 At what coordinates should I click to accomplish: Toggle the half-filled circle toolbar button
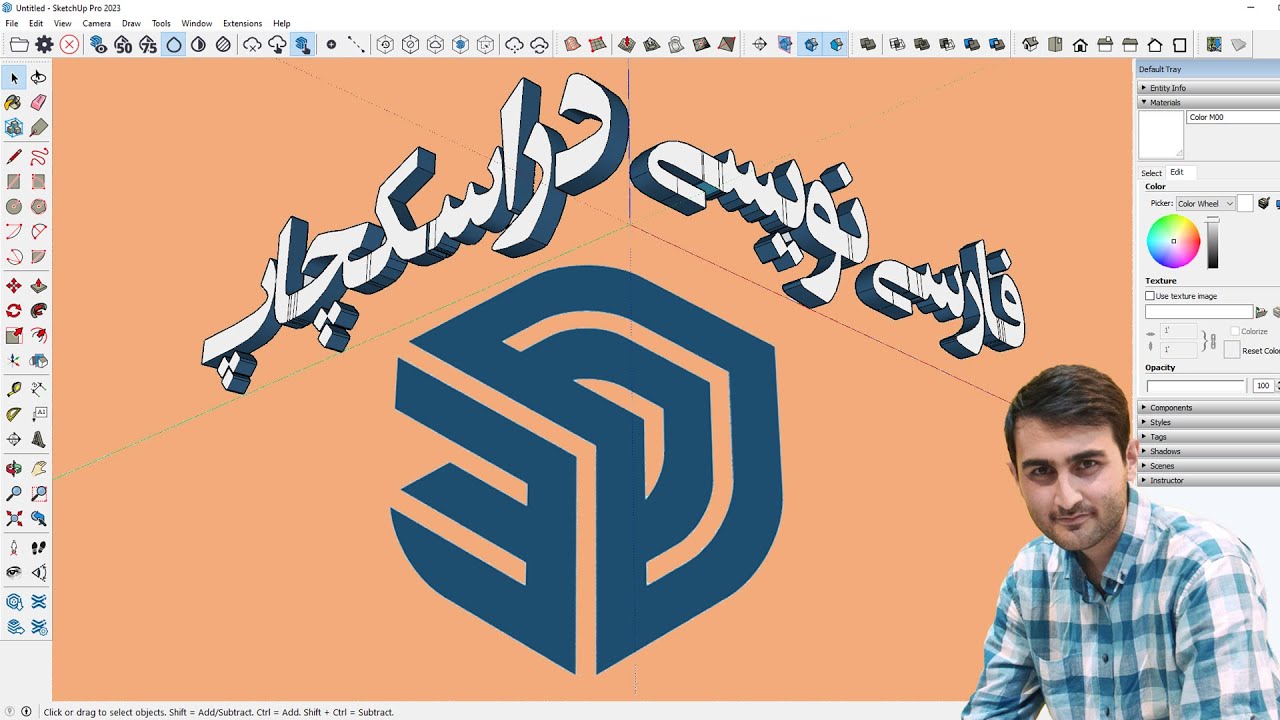pos(198,44)
